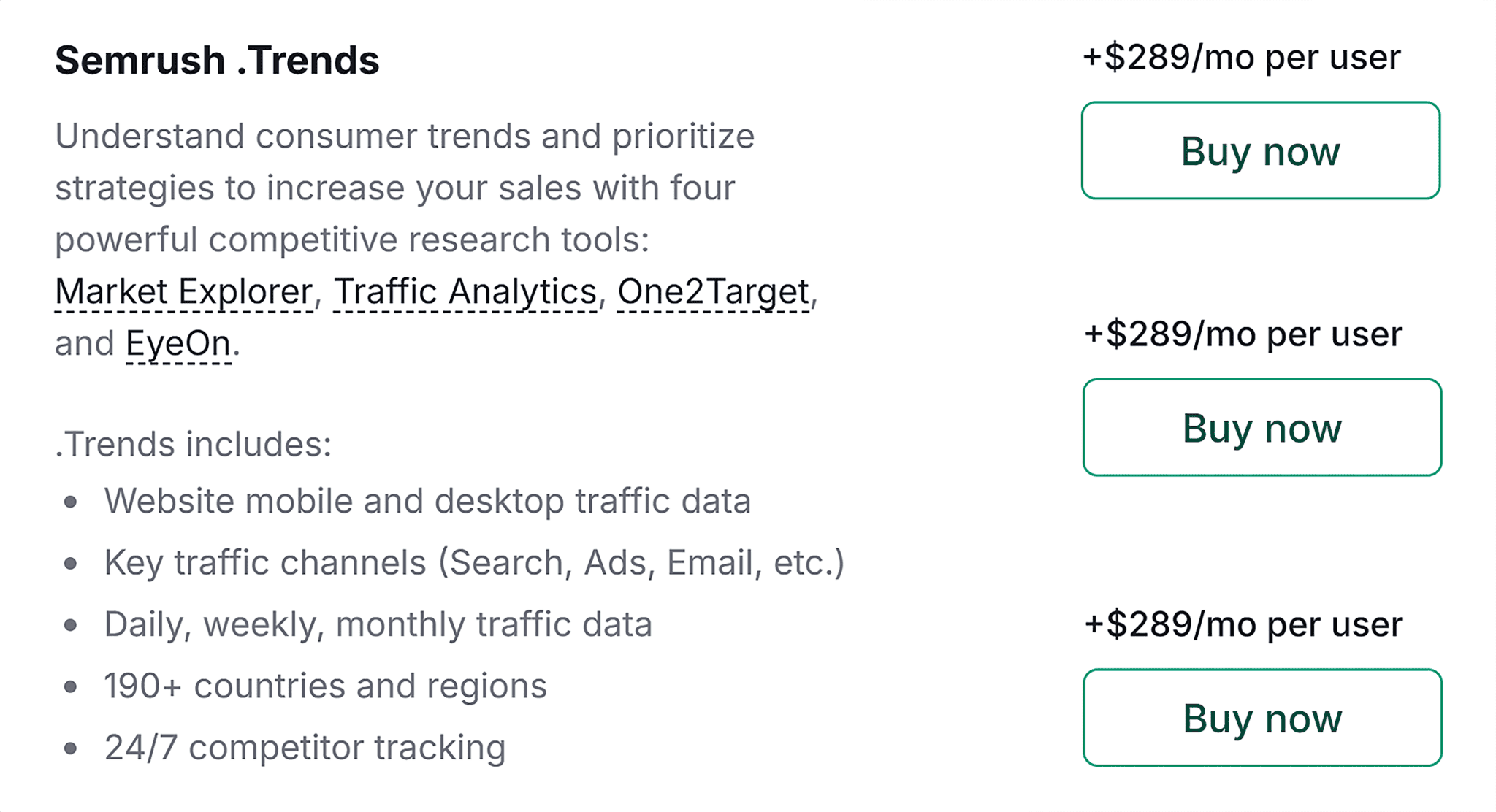The height and width of the screenshot is (812, 1496).
Task: Click the middle Buy now button
Action: pos(1262,427)
